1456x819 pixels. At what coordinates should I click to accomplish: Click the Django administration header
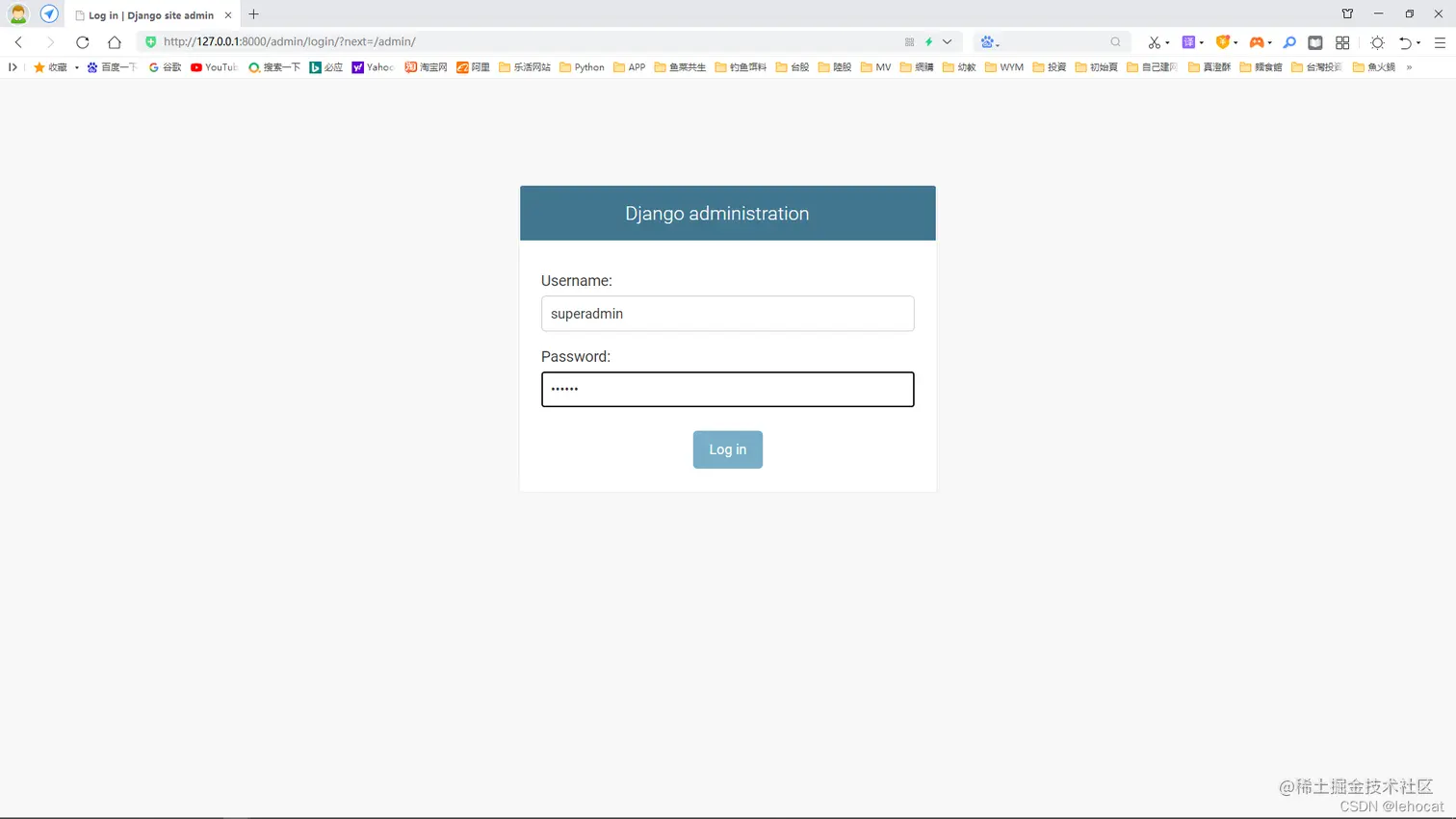click(x=717, y=214)
